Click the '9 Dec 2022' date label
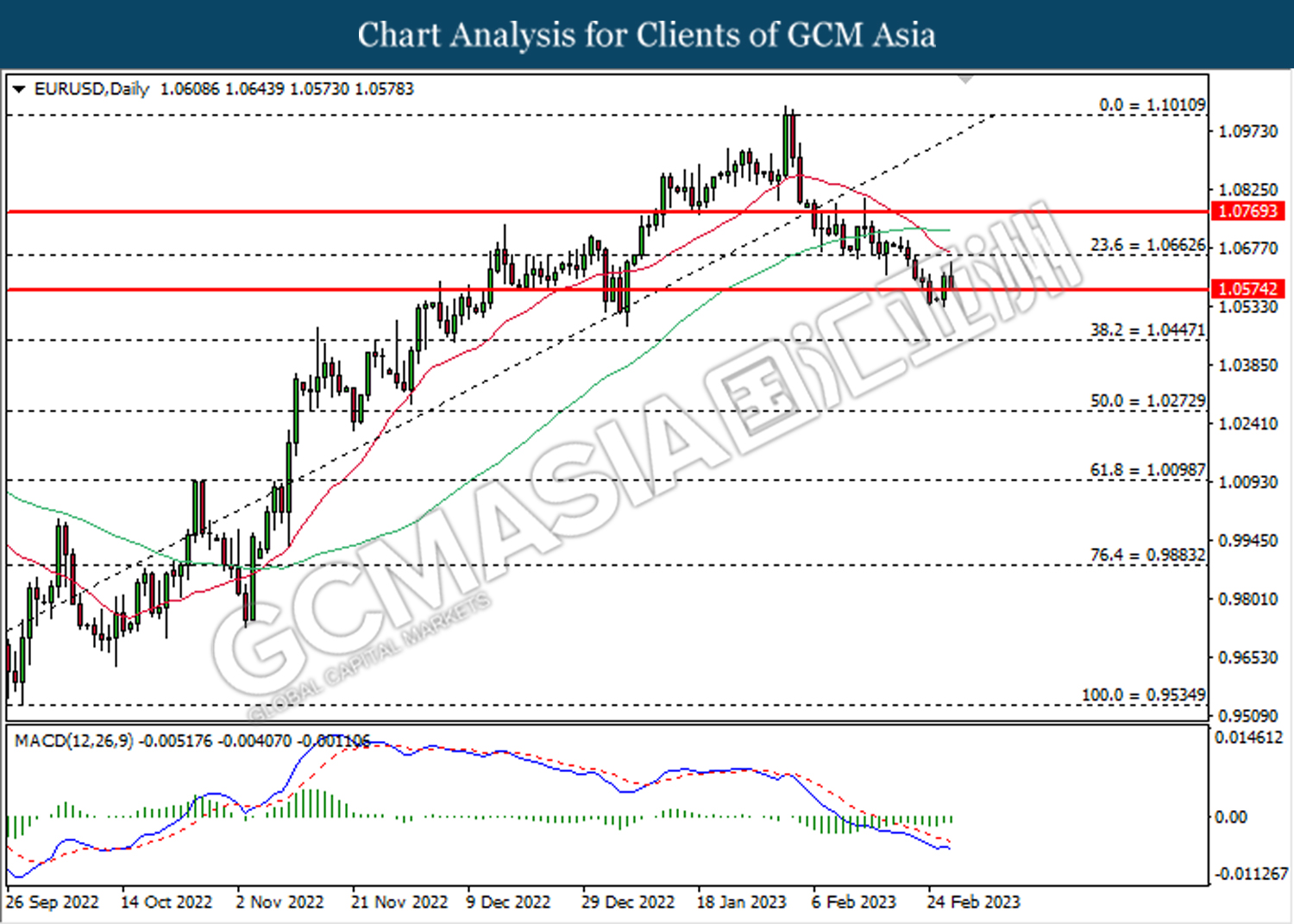The height and width of the screenshot is (924, 1294). pyautogui.click(x=508, y=902)
